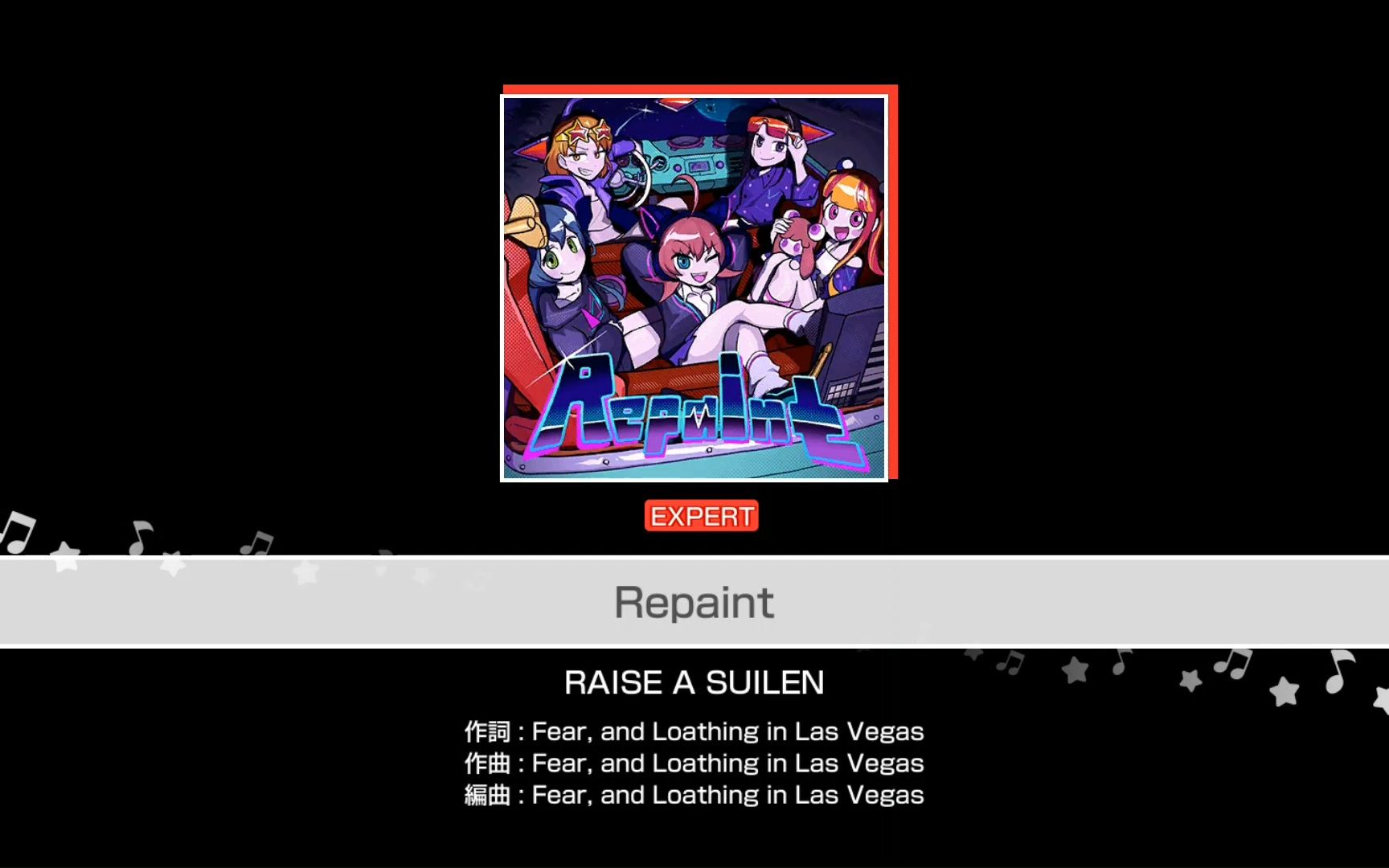Screen dimensions: 1389x868
Task: Click the white star beside the left music note
Action: coord(66,555)
